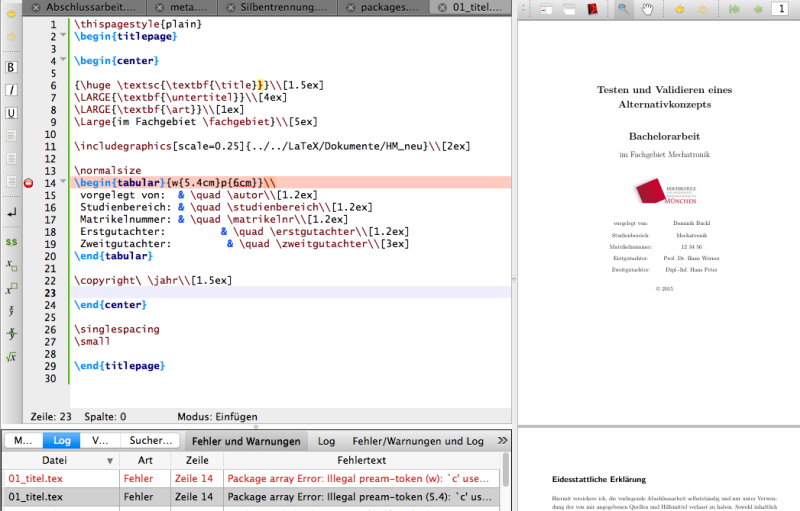Select the magnifier zoom tool in PDF viewer
The width and height of the screenshot is (800, 511).
tap(623, 9)
